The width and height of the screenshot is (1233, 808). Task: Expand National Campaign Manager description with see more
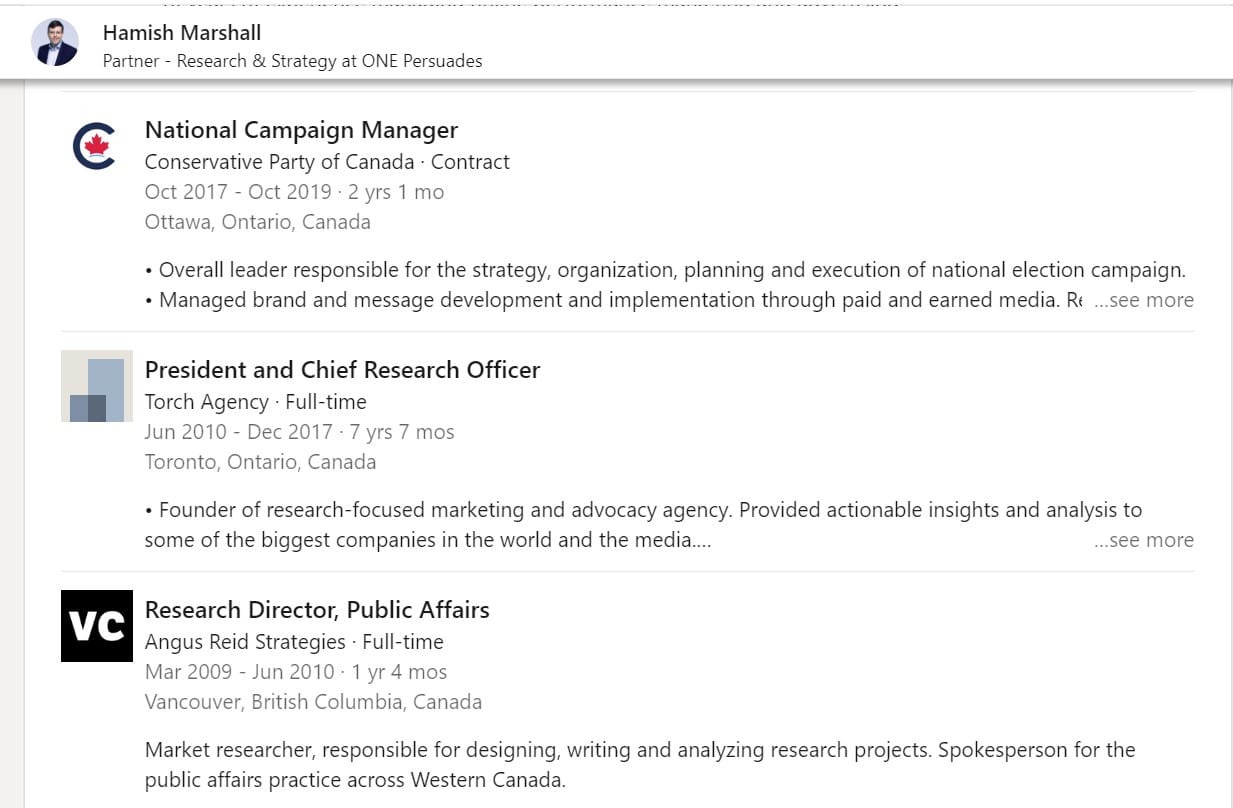pyautogui.click(x=1143, y=300)
